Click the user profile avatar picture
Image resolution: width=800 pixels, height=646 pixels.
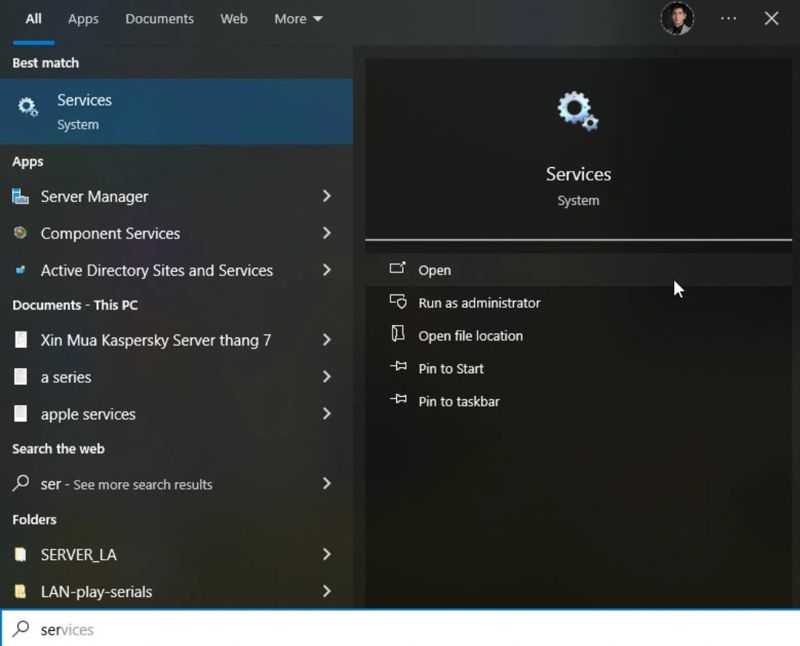(x=677, y=19)
